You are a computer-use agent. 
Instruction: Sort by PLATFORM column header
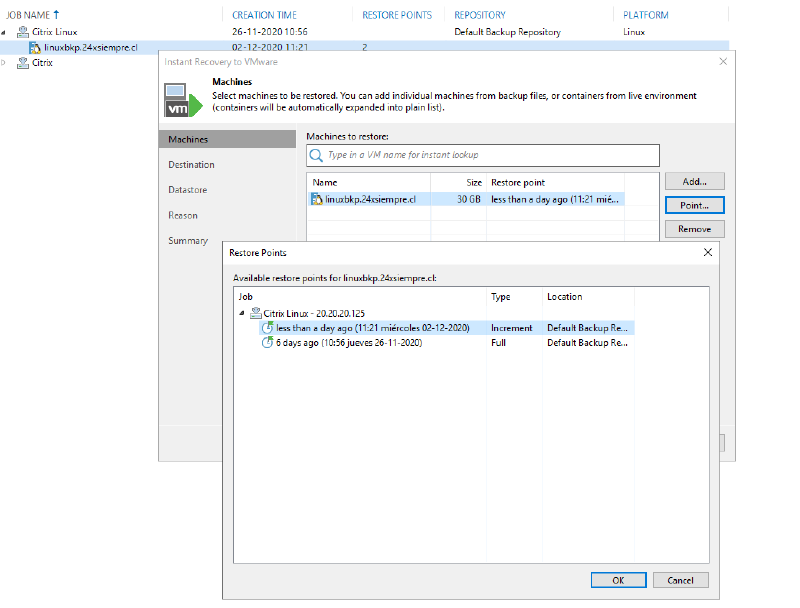point(645,15)
